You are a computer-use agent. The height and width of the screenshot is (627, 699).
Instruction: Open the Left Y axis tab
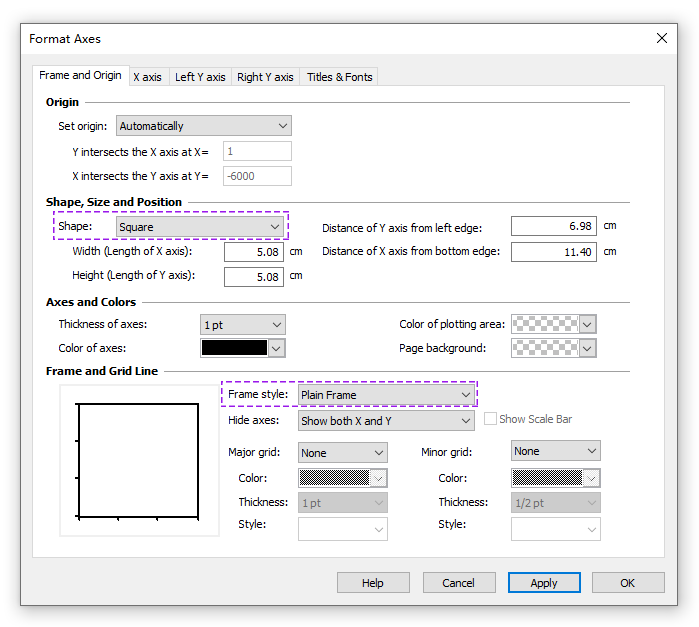[x=200, y=77]
